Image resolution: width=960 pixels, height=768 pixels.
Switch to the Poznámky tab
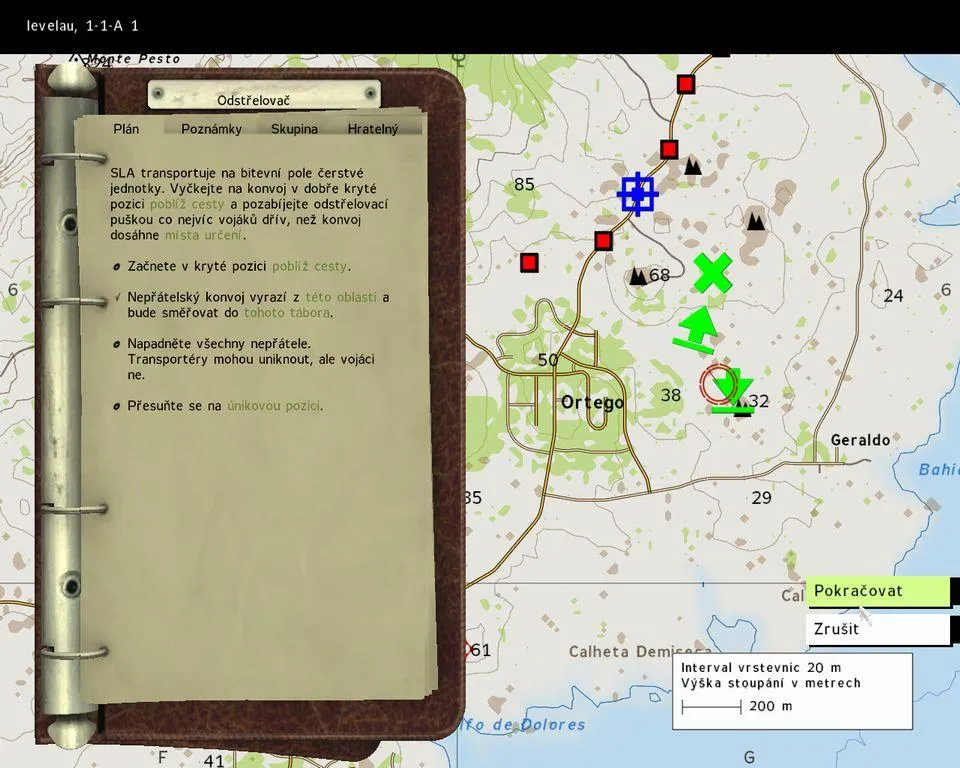[x=211, y=129]
